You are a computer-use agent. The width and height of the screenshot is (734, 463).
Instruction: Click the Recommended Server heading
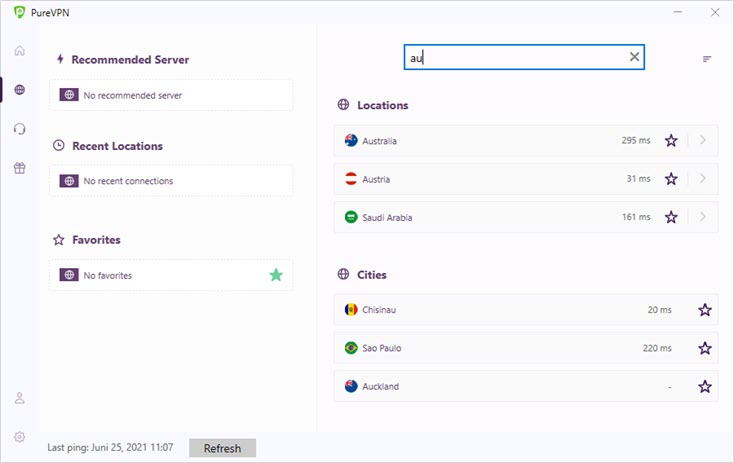(130, 60)
